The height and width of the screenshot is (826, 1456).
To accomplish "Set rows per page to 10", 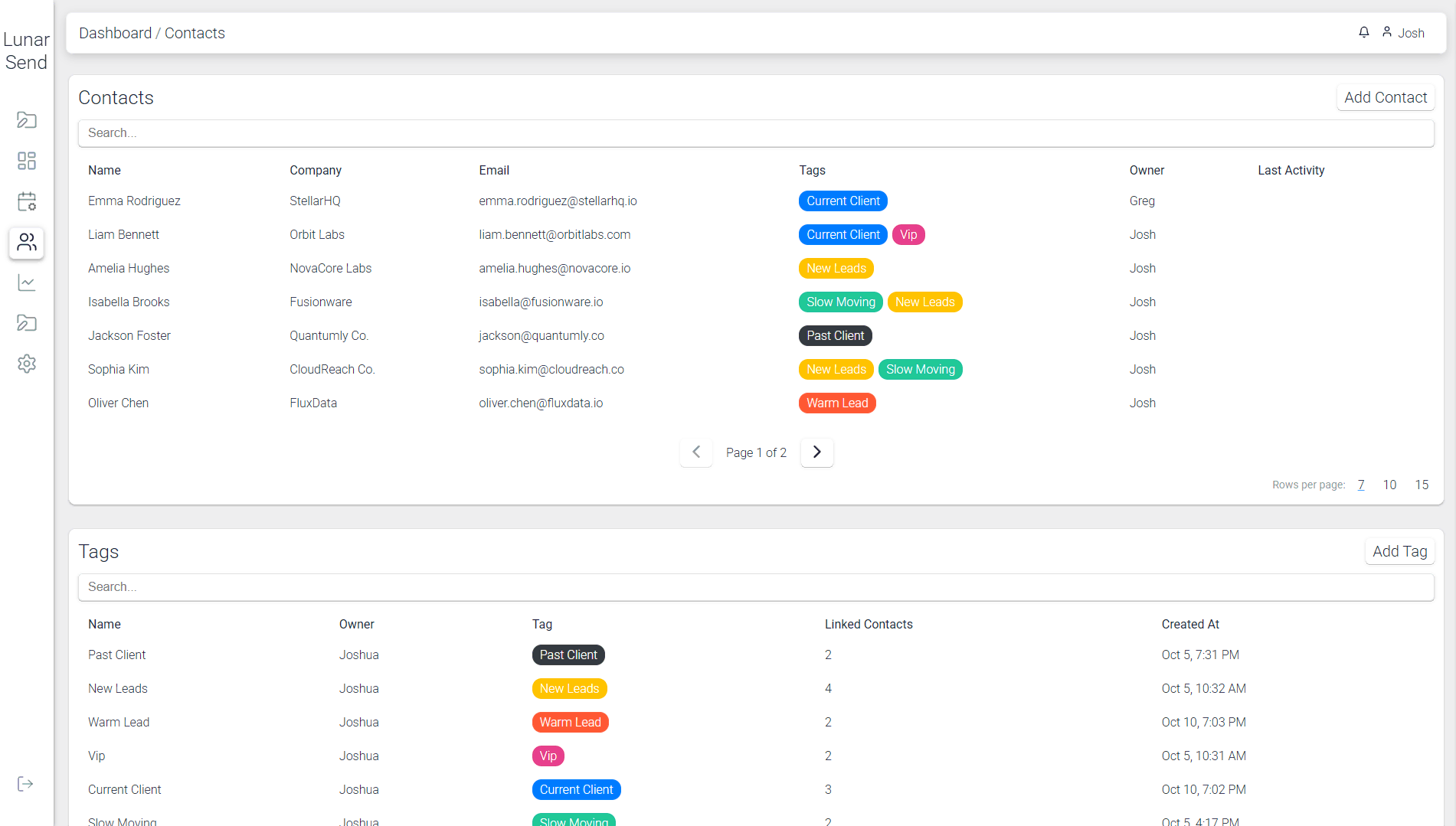I will (1389, 485).
